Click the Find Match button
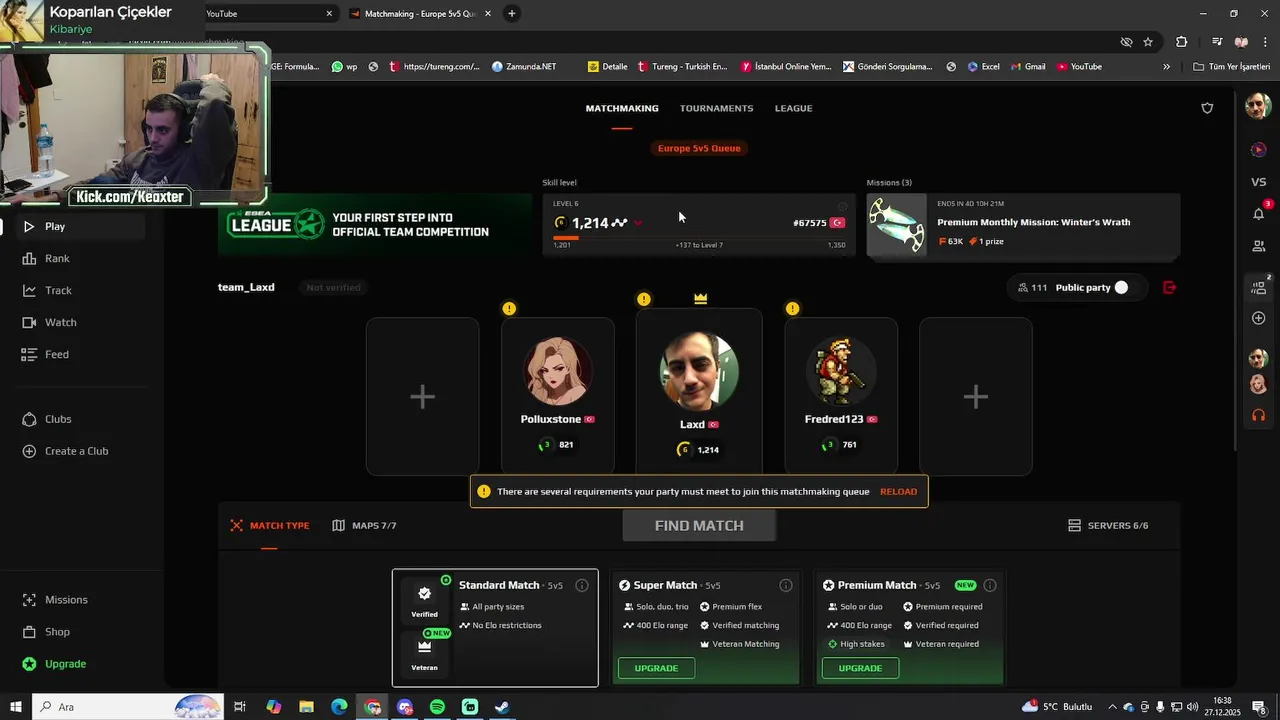The height and width of the screenshot is (720, 1280). tap(699, 525)
